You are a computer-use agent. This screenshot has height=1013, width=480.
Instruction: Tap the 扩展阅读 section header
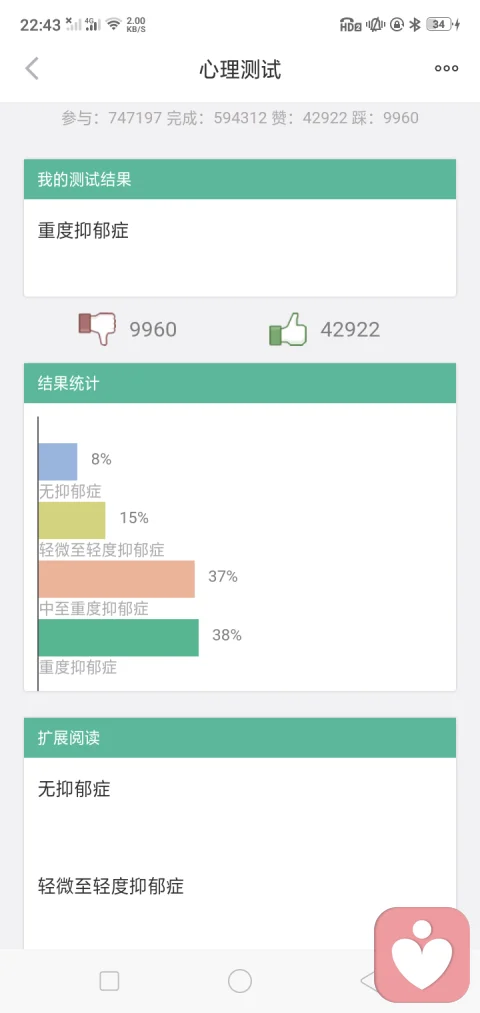pyautogui.click(x=240, y=737)
